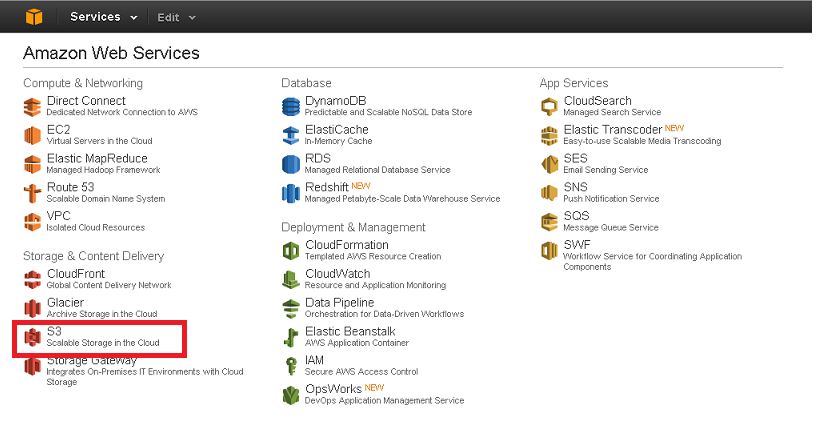
Task: Click 'Secure AWS Access Control' text
Action: [x=362, y=371]
